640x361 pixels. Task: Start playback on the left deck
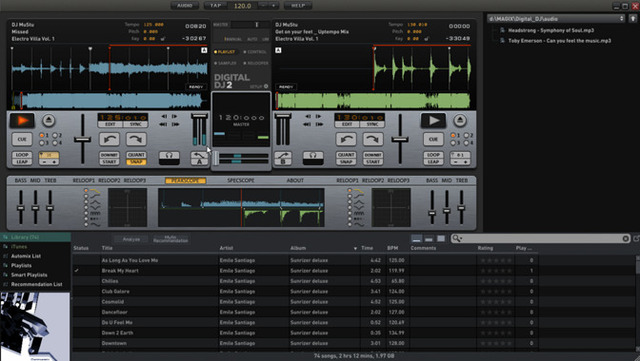point(22,120)
